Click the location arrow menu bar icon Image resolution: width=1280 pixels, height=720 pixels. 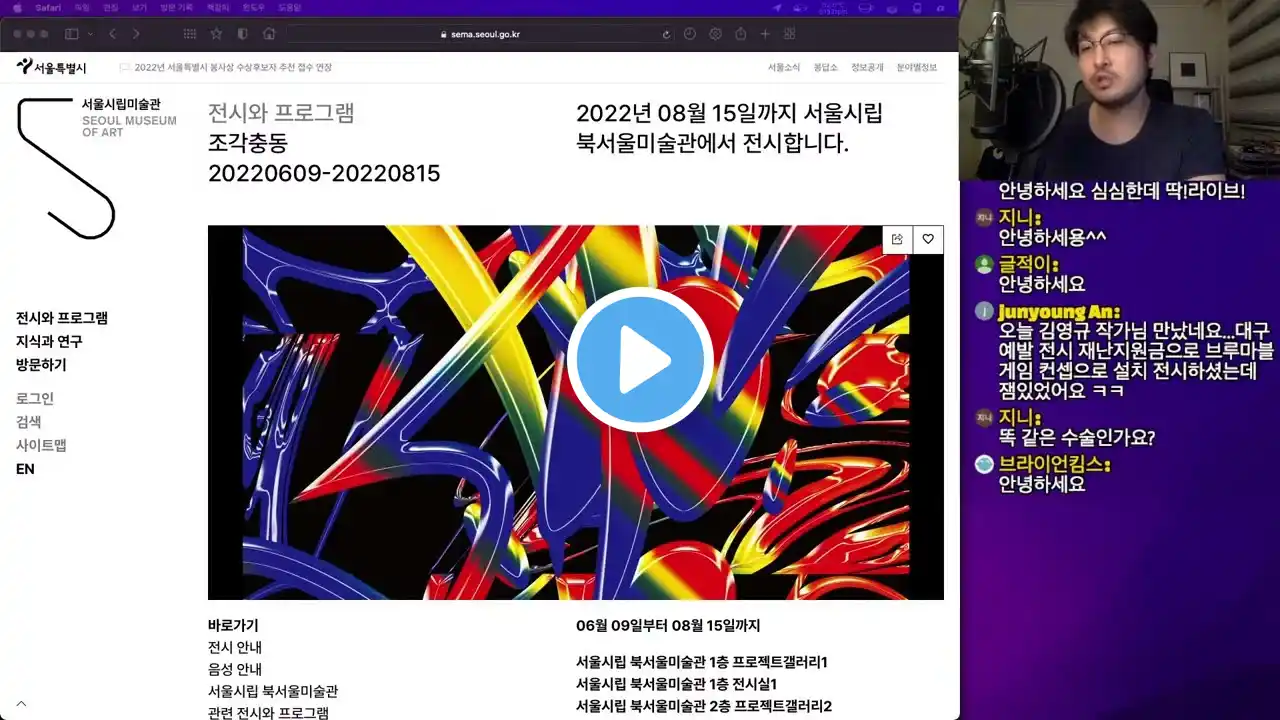pyautogui.click(x=777, y=7)
